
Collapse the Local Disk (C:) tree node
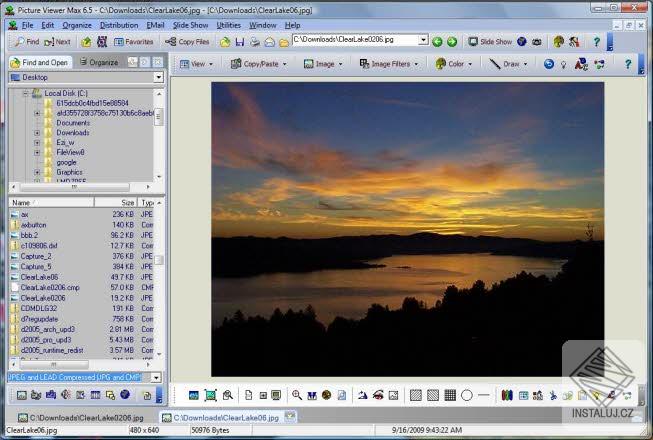click(x=26, y=93)
